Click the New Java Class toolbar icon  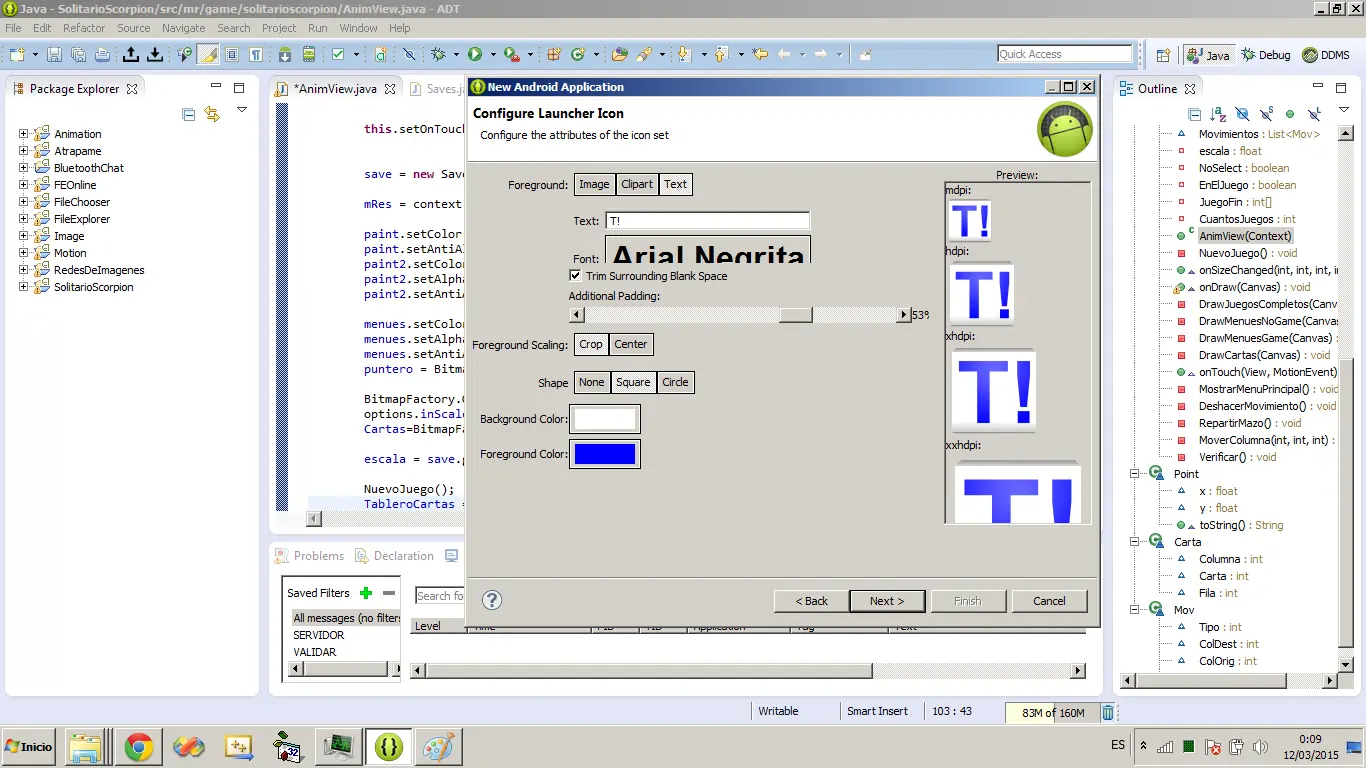pyautogui.click(x=578, y=55)
